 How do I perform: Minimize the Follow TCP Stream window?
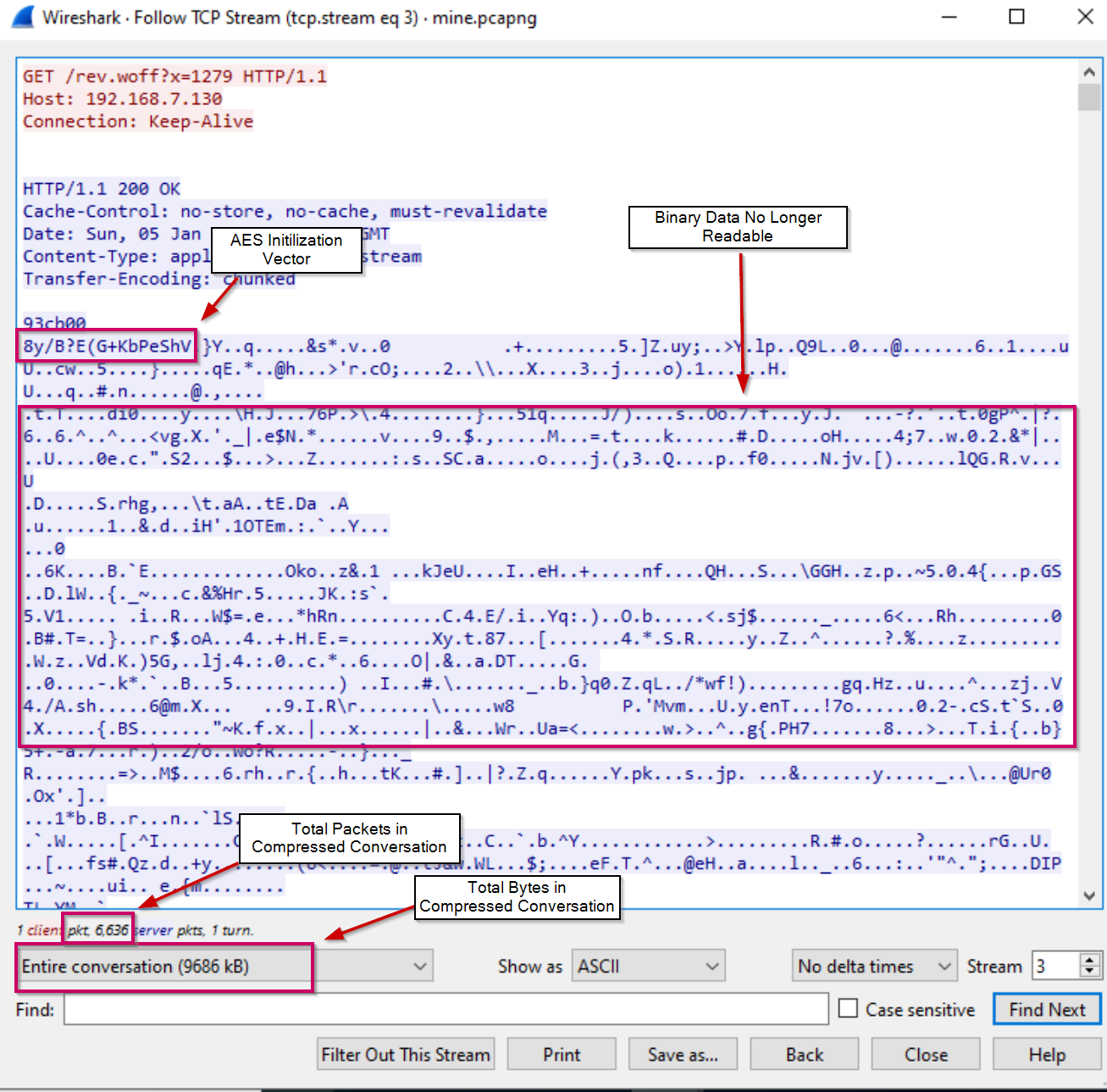click(949, 17)
